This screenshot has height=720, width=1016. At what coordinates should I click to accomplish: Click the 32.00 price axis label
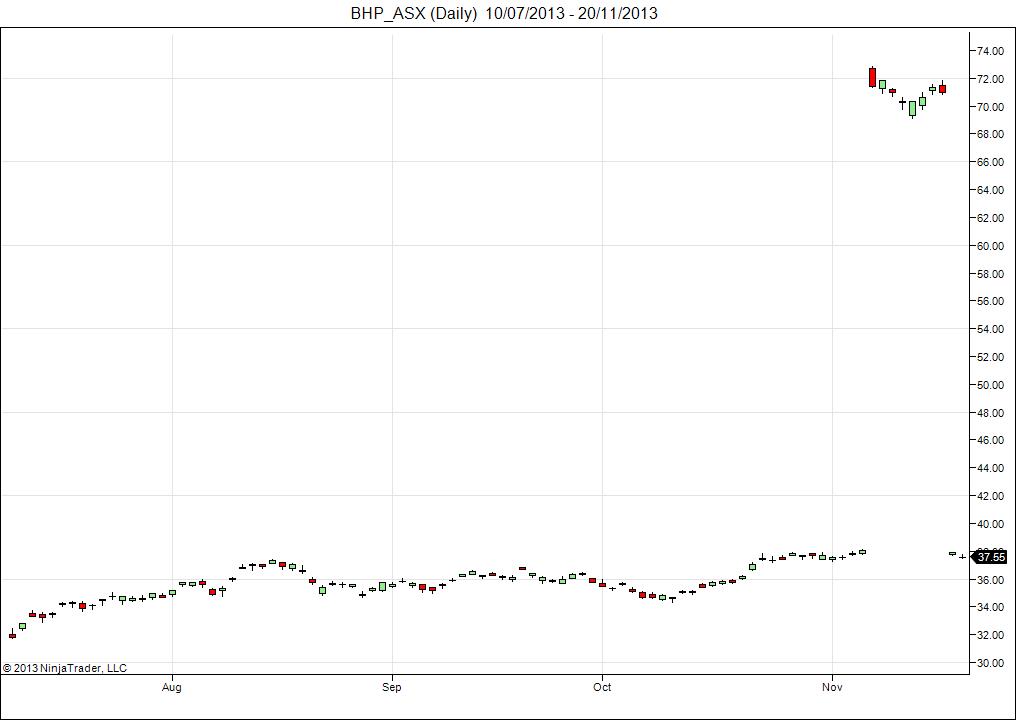[991, 634]
